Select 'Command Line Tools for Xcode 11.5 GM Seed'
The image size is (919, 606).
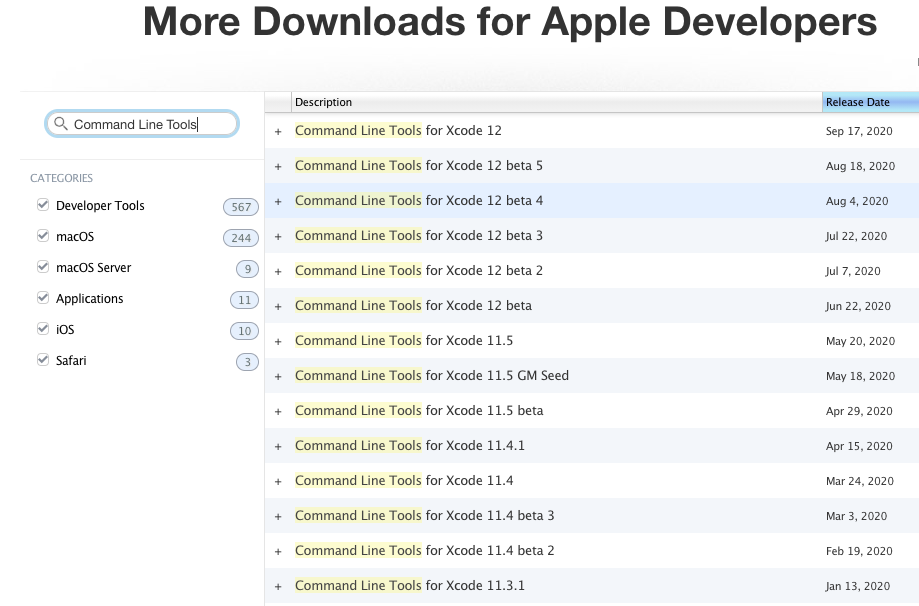point(432,375)
